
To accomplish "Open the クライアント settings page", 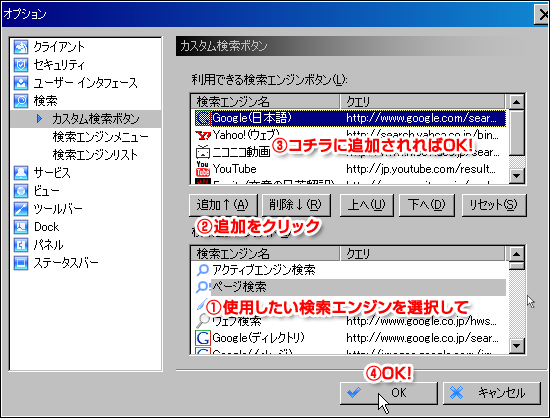I will [59, 47].
